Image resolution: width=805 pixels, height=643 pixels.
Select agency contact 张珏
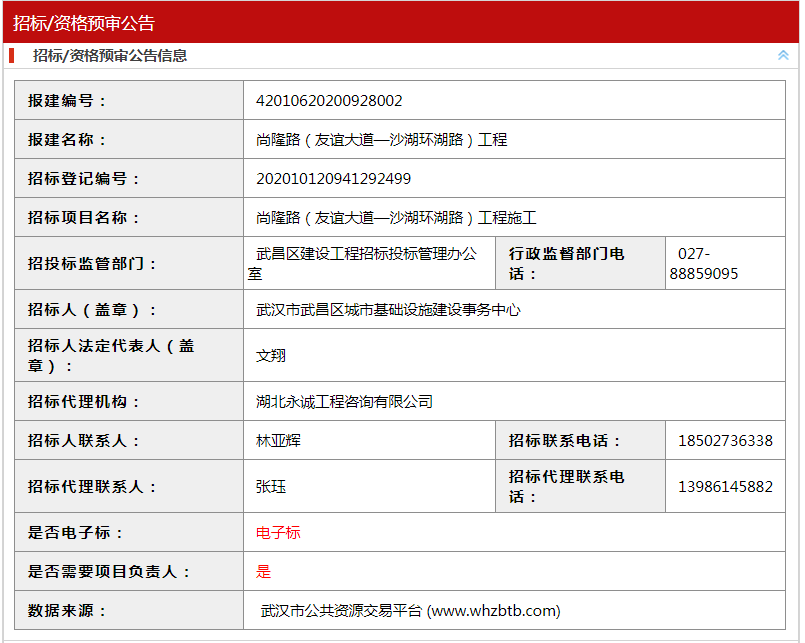click(x=271, y=486)
